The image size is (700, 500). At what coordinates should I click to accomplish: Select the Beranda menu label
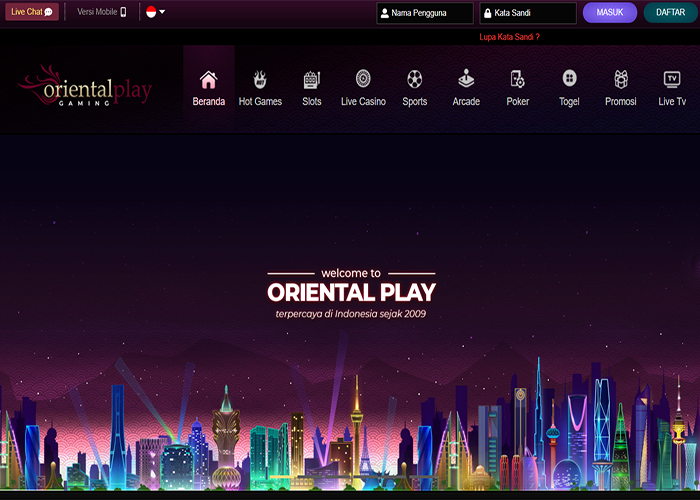point(208,102)
